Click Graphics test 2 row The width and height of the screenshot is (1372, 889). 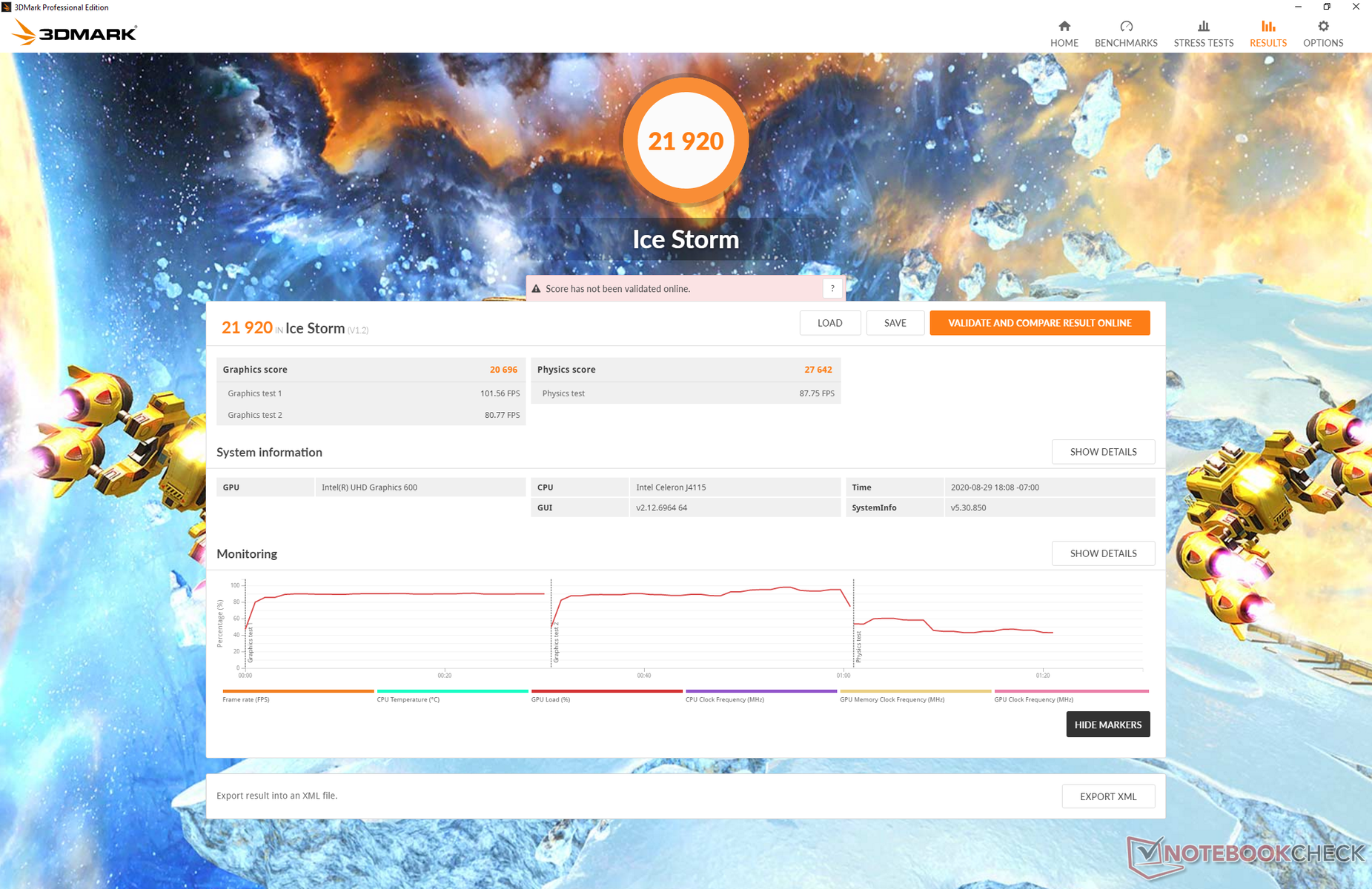pyautogui.click(x=371, y=415)
